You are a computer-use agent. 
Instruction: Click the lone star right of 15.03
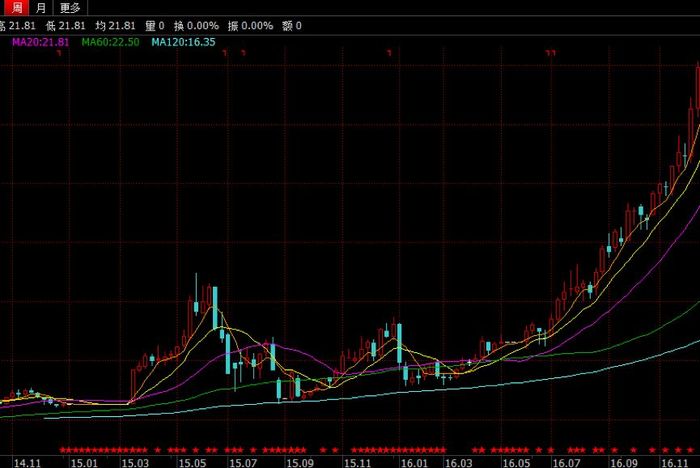pyautogui.click(x=157, y=450)
